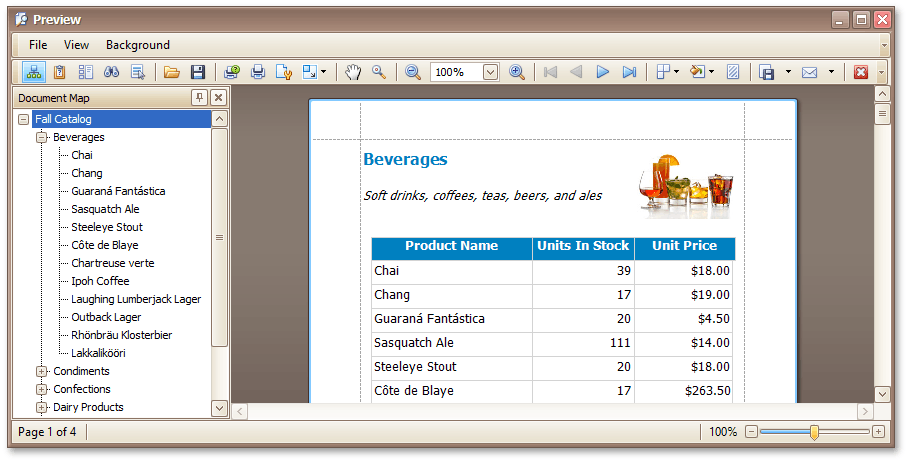Collapse the Beverages tree node
This screenshot has width=908, height=462.
coord(42,138)
